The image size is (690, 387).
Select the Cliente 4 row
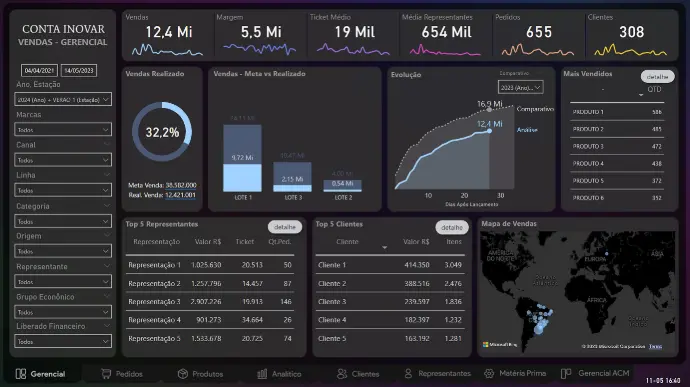pyautogui.click(x=390, y=320)
